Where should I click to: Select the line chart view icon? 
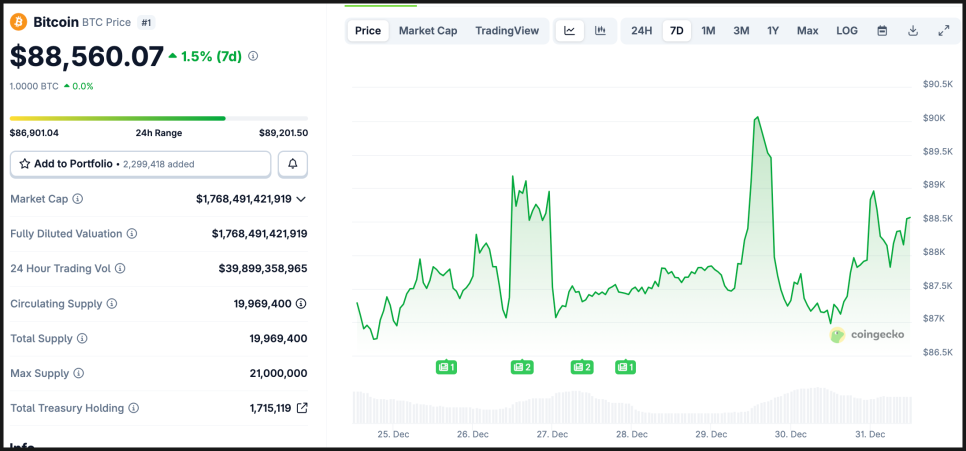click(570, 31)
